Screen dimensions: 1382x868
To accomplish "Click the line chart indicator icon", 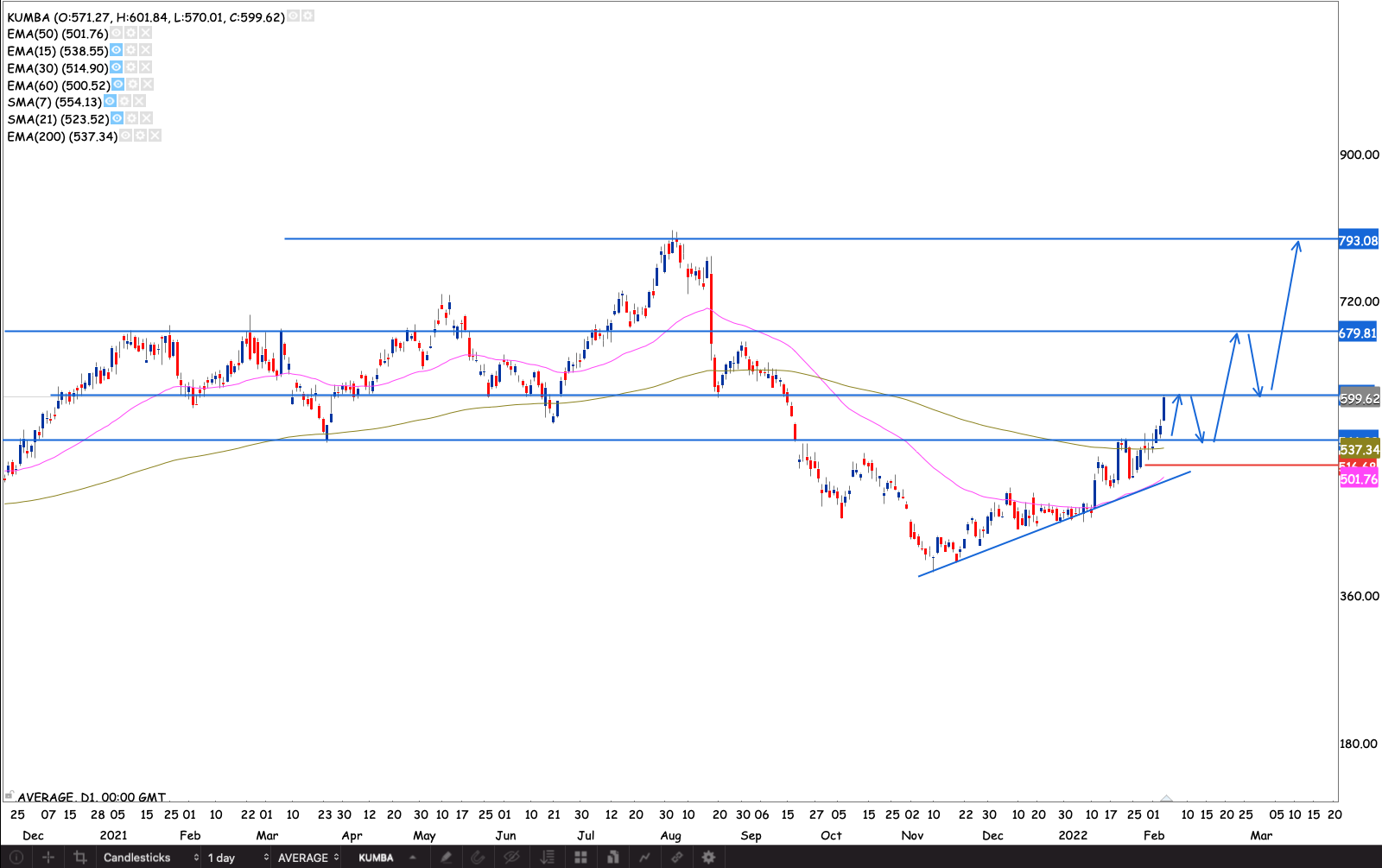I will pyautogui.click(x=644, y=857).
